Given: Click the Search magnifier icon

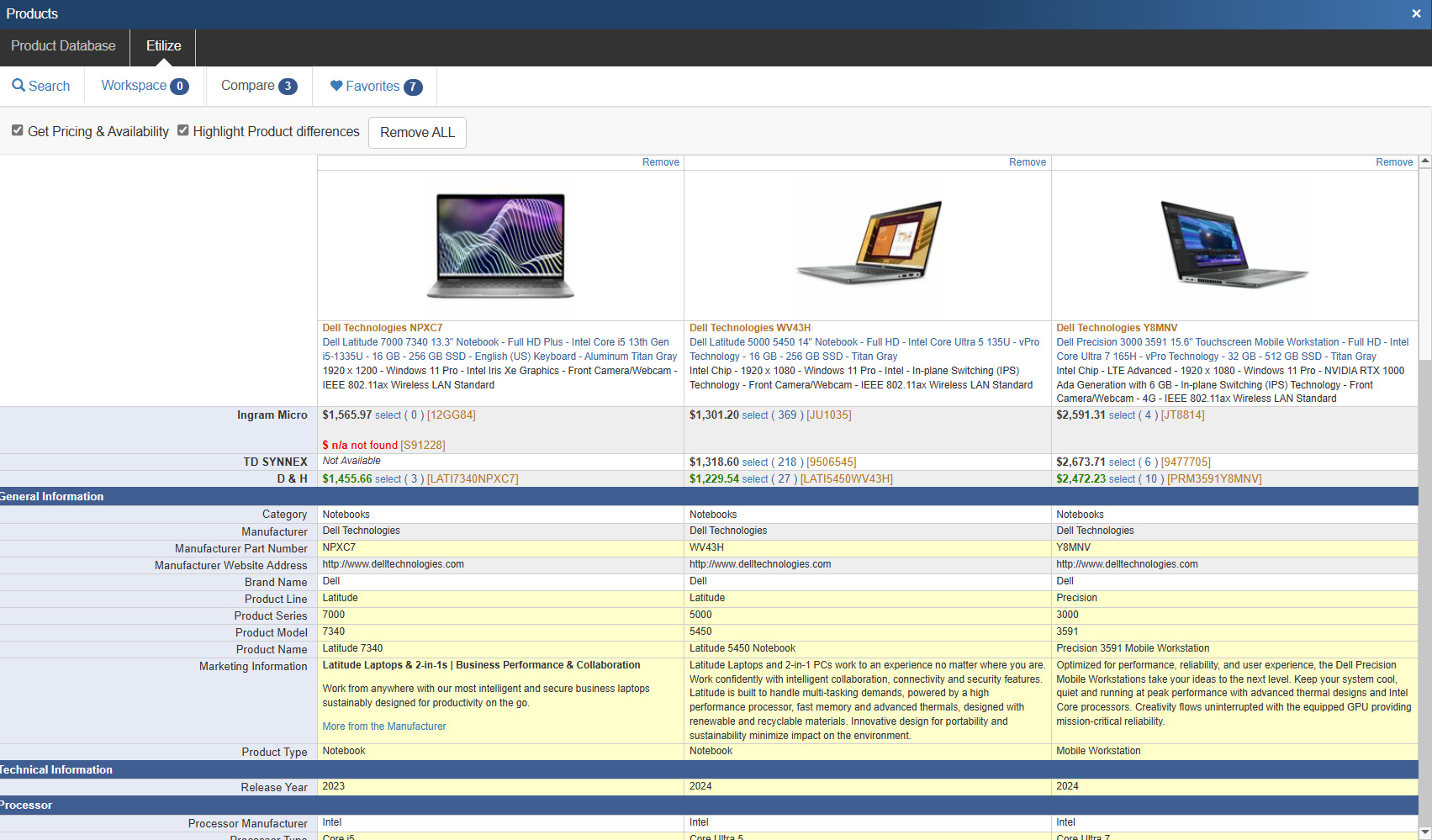Looking at the screenshot, I should pos(18,86).
